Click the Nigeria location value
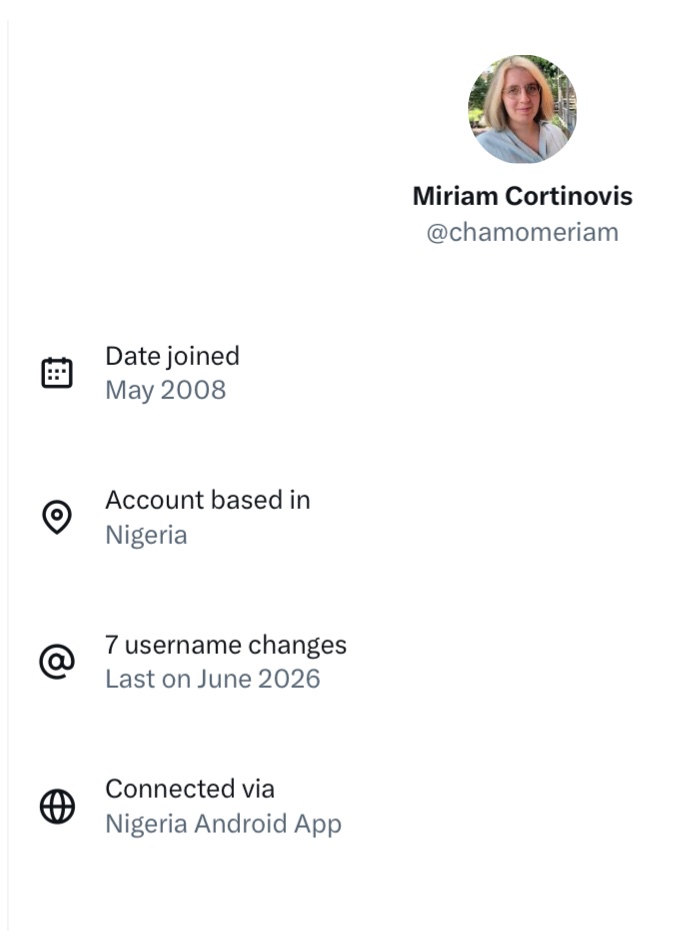Image resolution: width=683 pixels, height=931 pixels. (x=146, y=535)
